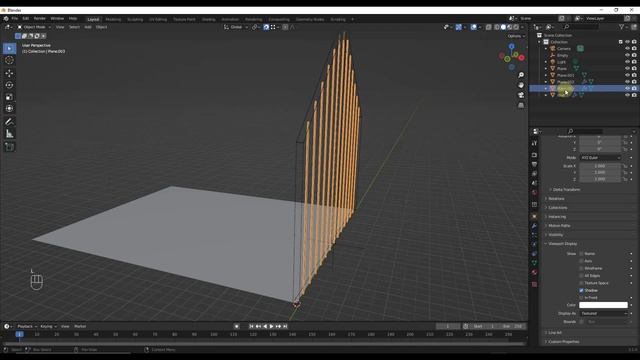
Task: Click the viewport pan hand icon
Action: (521, 85)
